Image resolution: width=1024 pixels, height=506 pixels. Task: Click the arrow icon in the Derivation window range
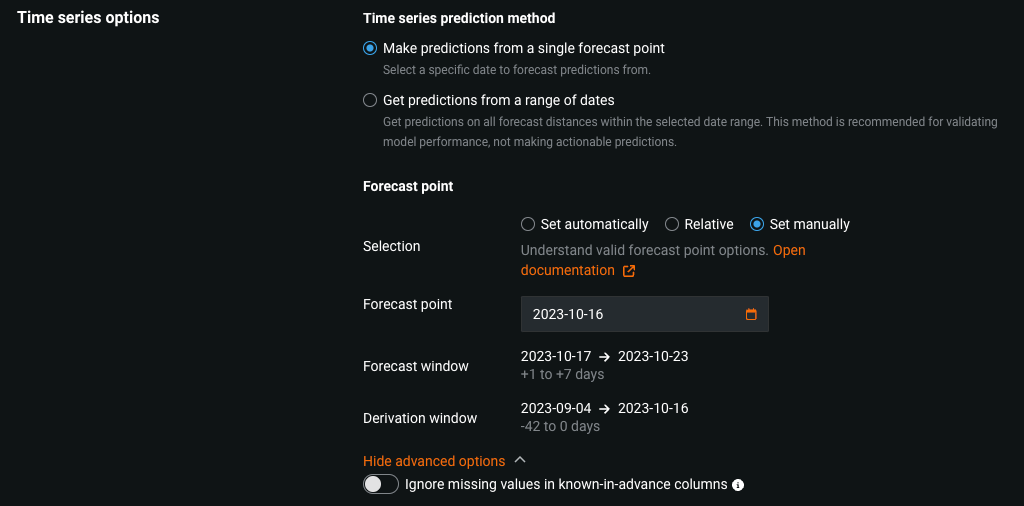[605, 409]
